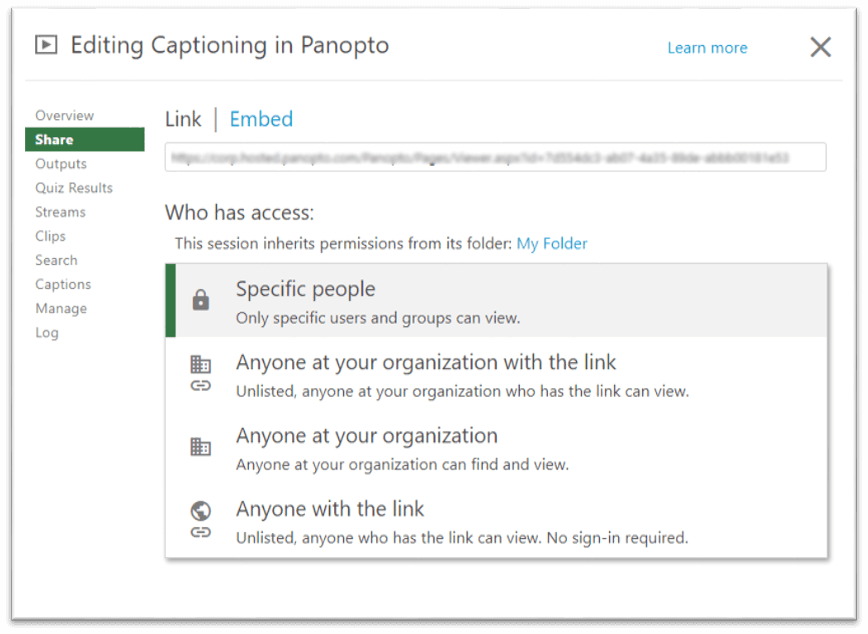Image resolution: width=868 pixels, height=634 pixels.
Task: Click the building icon for organization with link
Action: pyautogui.click(x=200, y=365)
